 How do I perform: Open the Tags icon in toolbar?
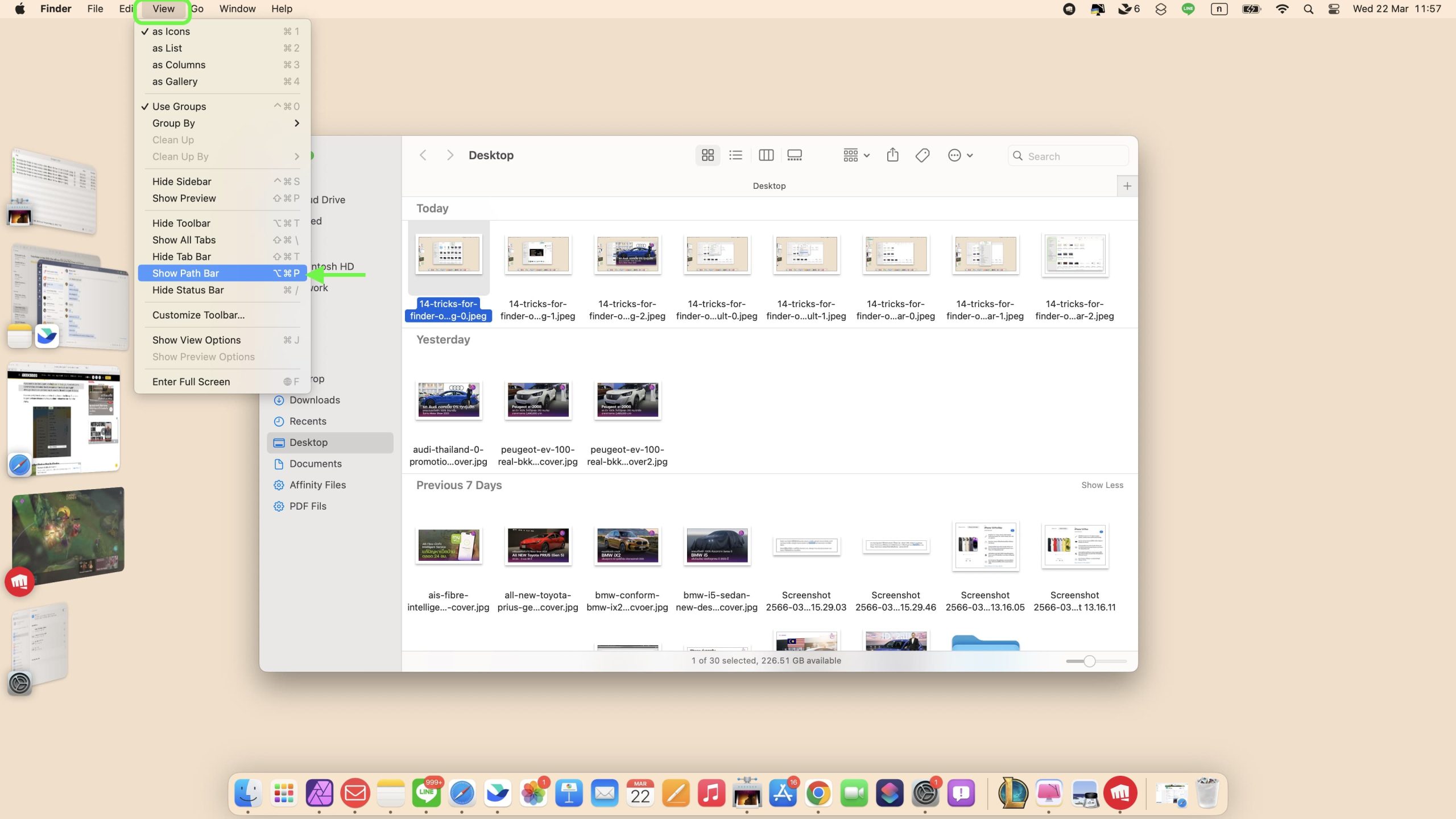[923, 155]
